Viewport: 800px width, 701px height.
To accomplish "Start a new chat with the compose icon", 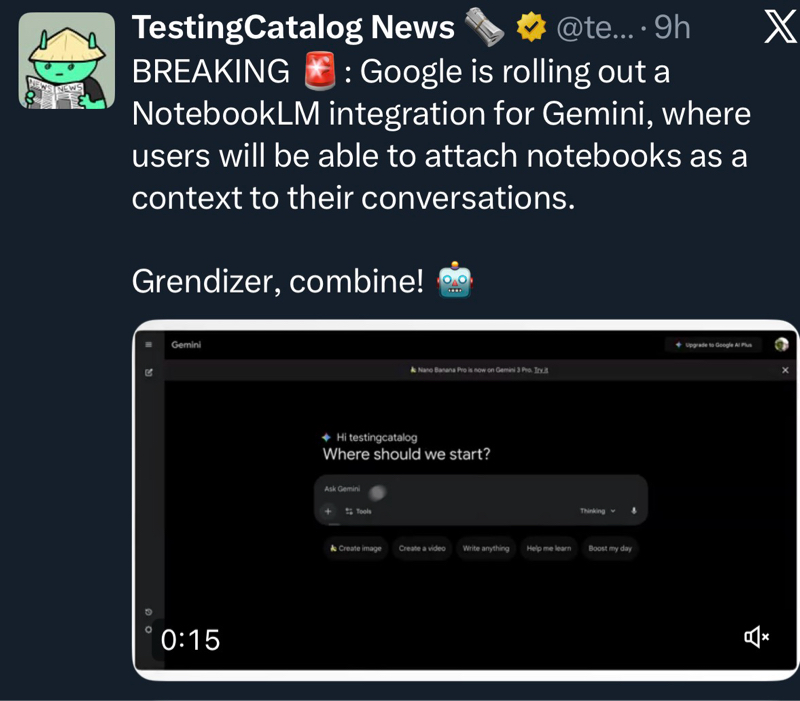I will (149, 372).
